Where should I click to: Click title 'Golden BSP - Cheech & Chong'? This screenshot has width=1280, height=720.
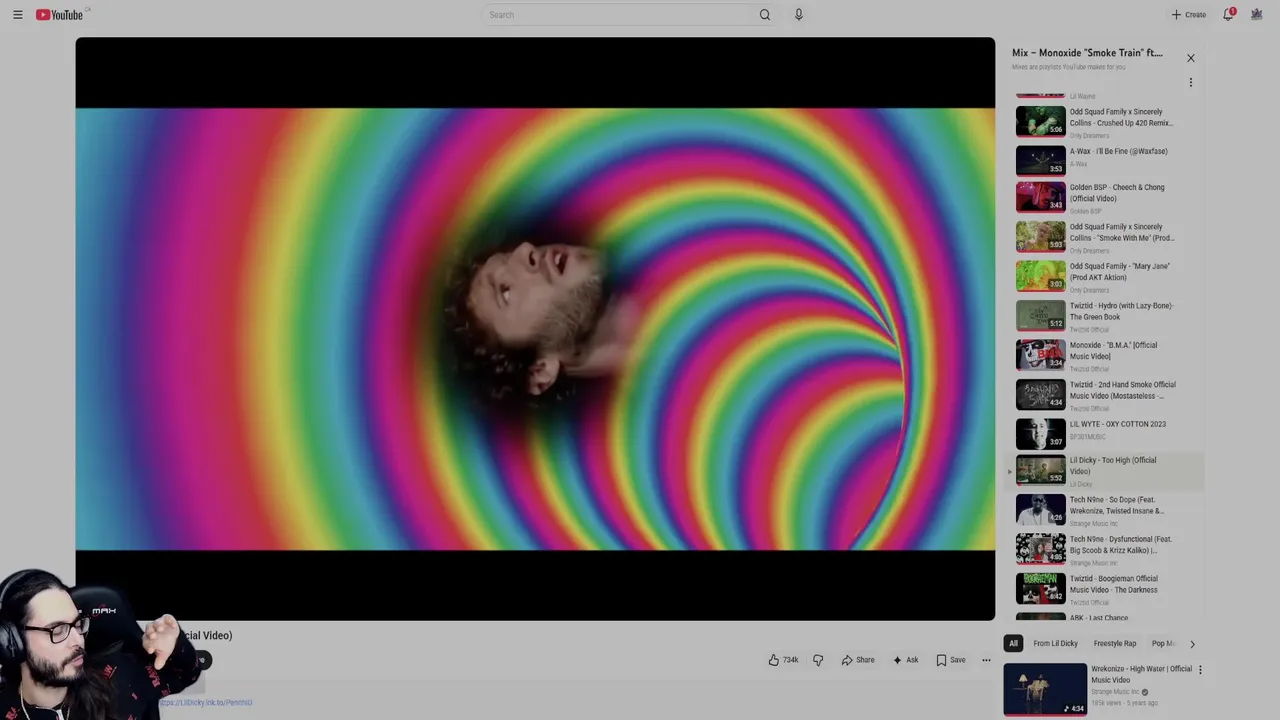click(1117, 192)
